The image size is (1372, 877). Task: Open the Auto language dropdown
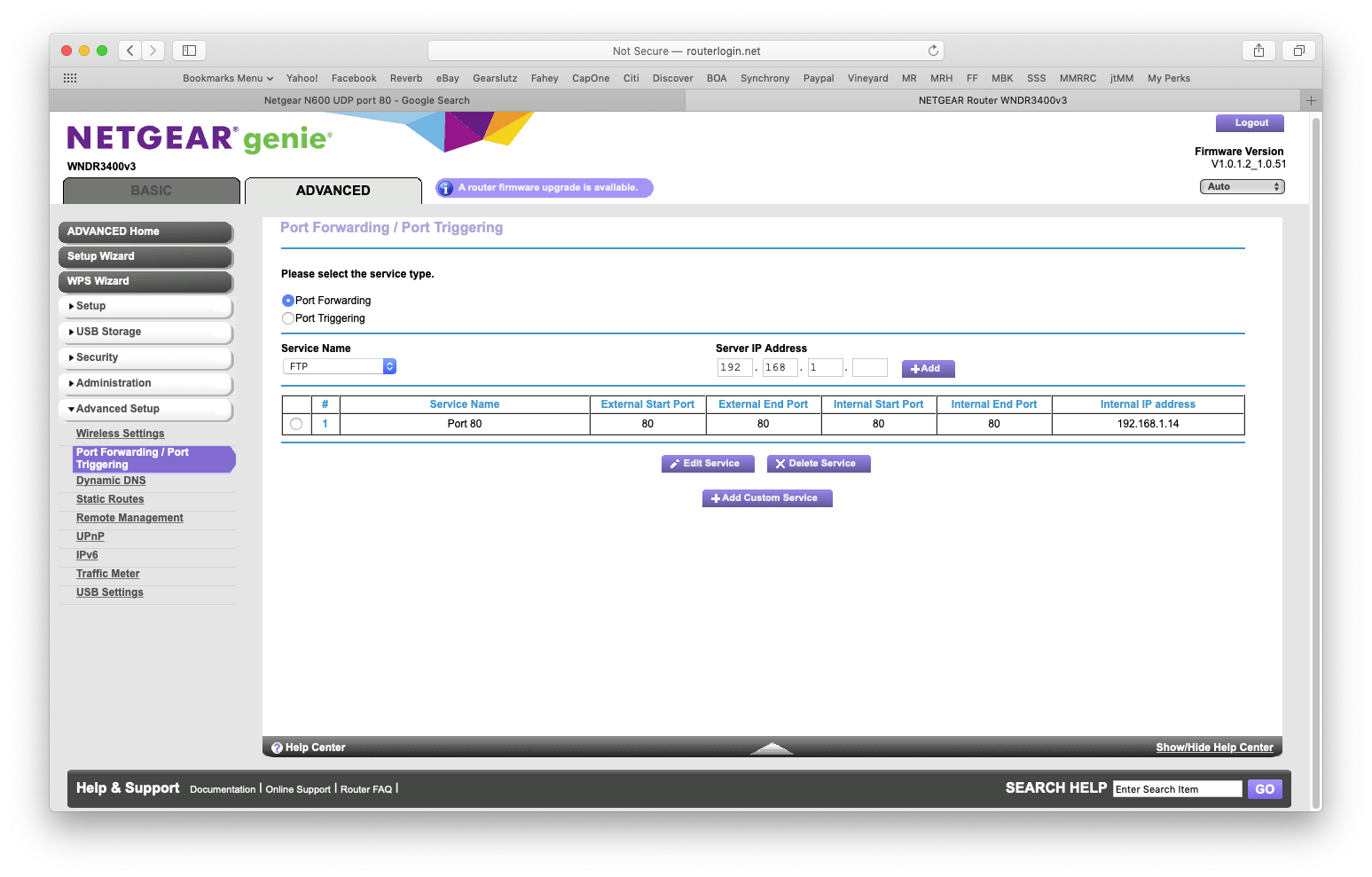pos(1242,186)
